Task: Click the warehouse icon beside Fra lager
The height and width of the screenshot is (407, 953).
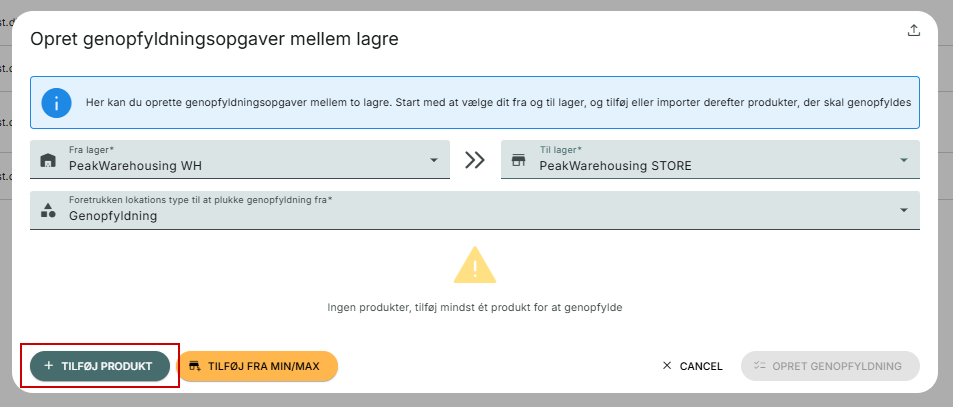Action: pos(47,160)
